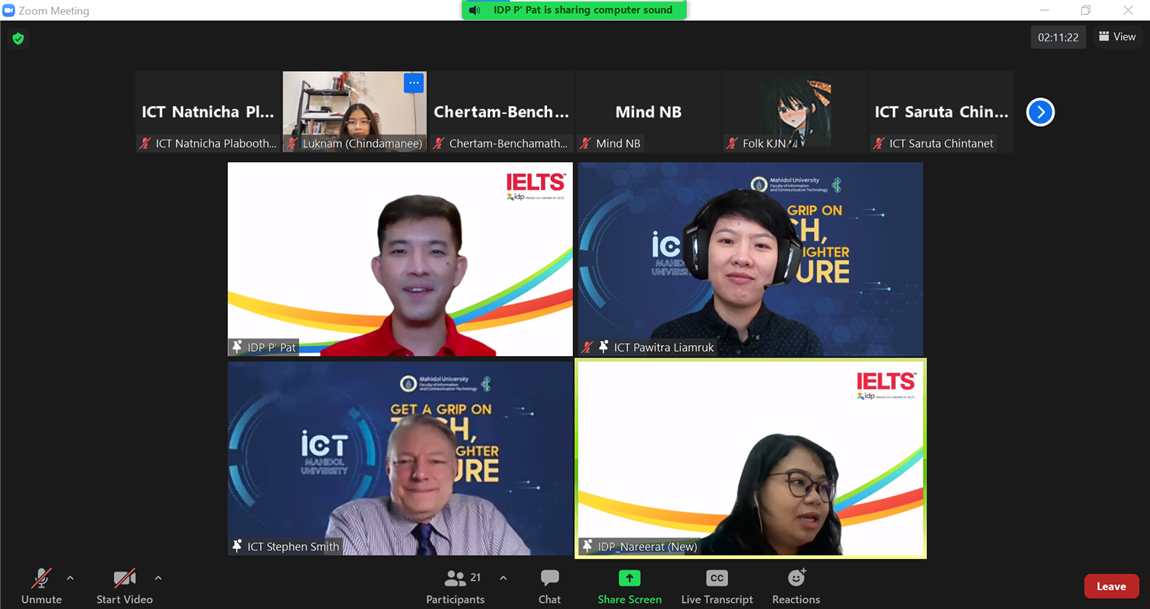Show next page of participant thumbnails
This screenshot has width=1150, height=609.
[1040, 112]
